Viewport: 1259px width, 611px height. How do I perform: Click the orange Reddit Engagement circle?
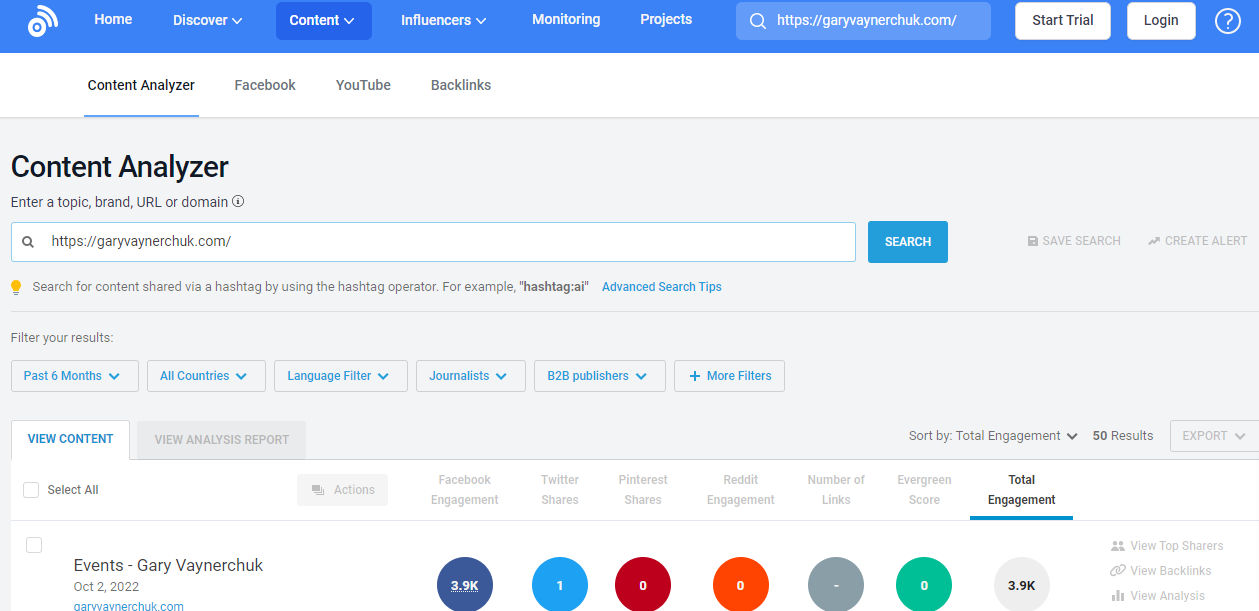click(741, 585)
